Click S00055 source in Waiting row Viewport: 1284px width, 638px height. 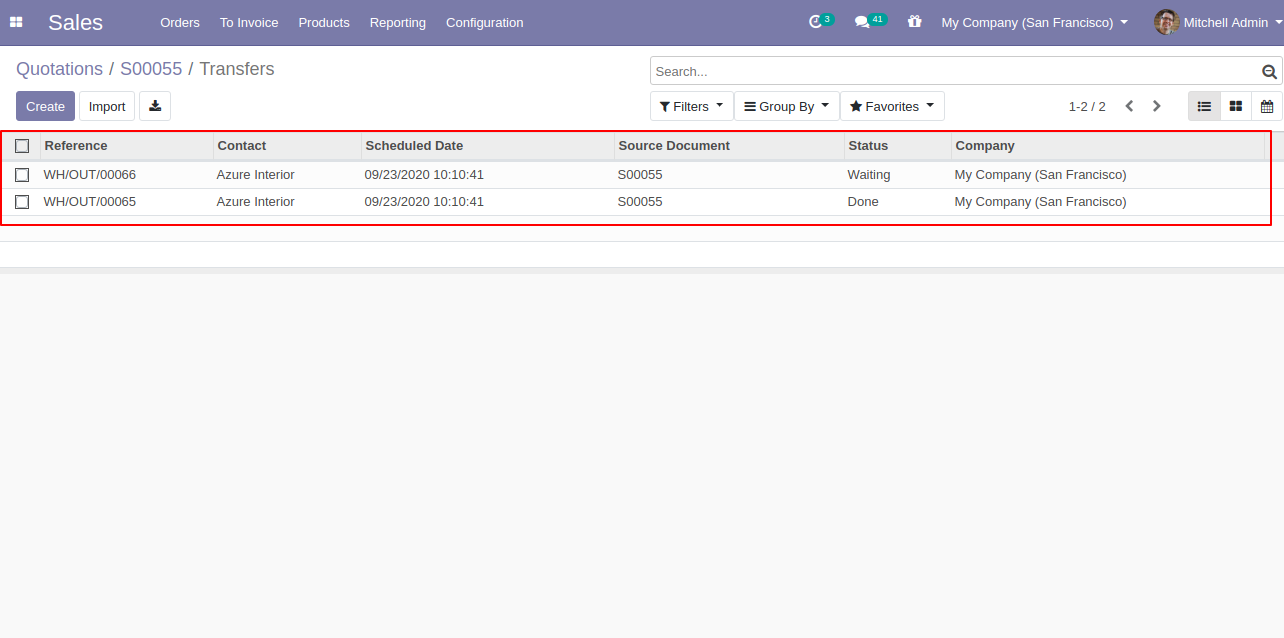click(x=640, y=175)
